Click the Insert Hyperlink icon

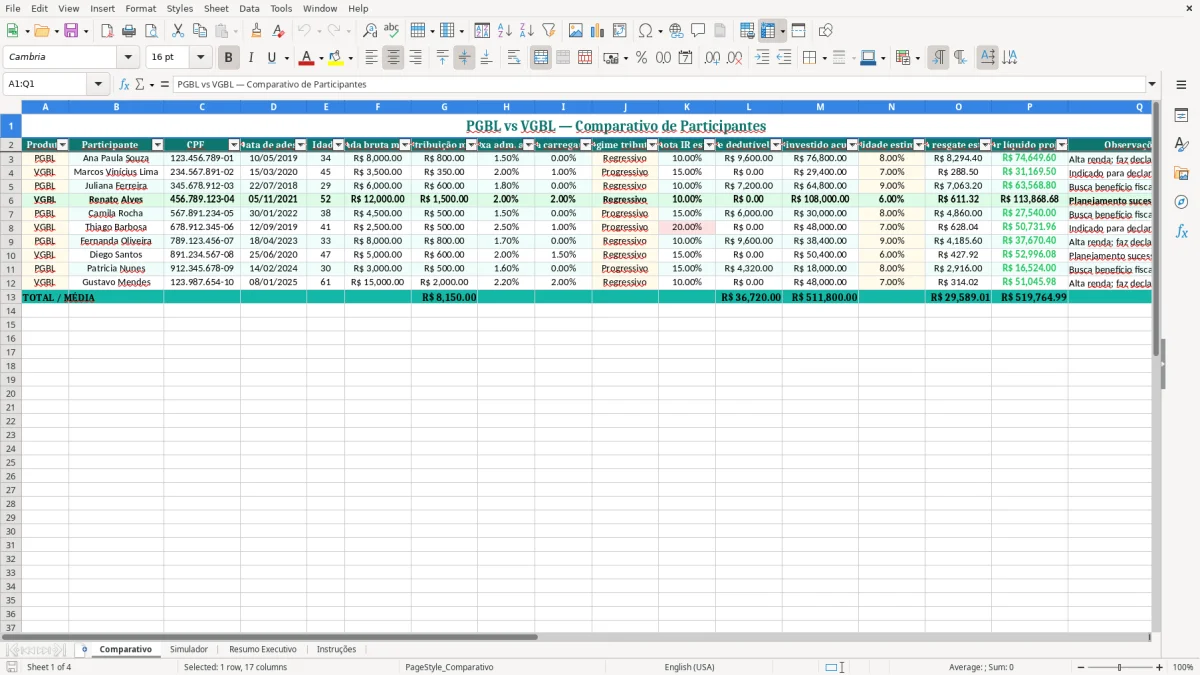(x=676, y=31)
